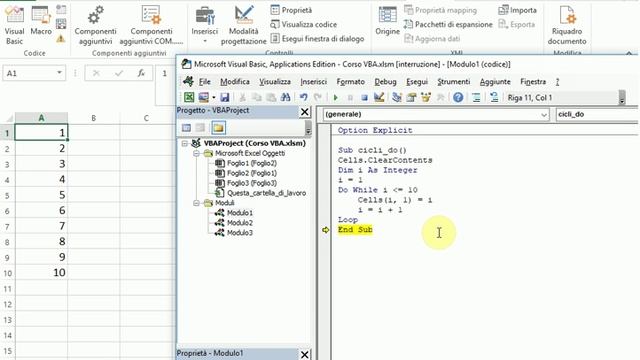
Task: Click the Break pause icon in VBE toolbar
Action: tap(350, 98)
